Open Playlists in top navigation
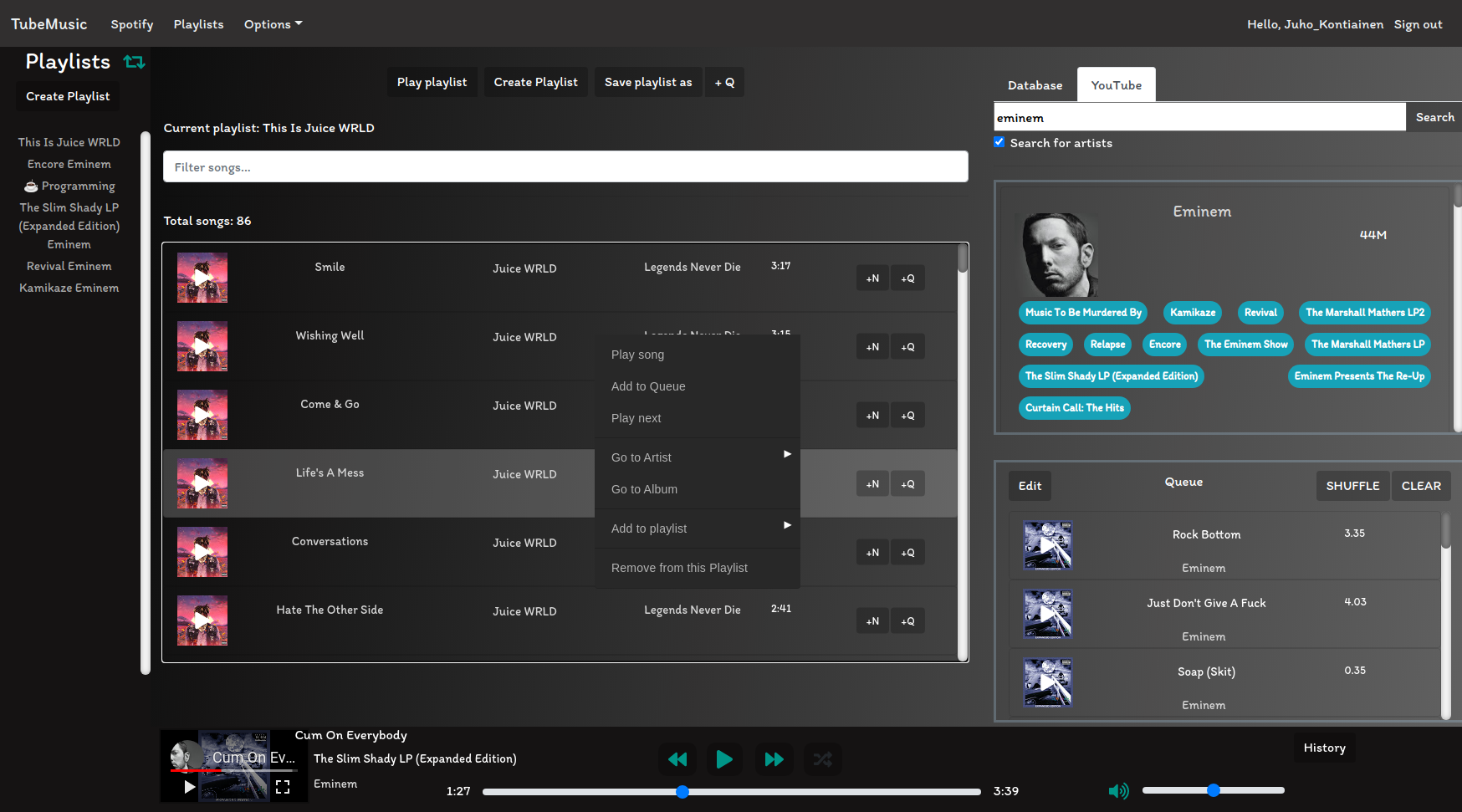Screen dimensions: 1462x812 pyautogui.click(x=198, y=24)
